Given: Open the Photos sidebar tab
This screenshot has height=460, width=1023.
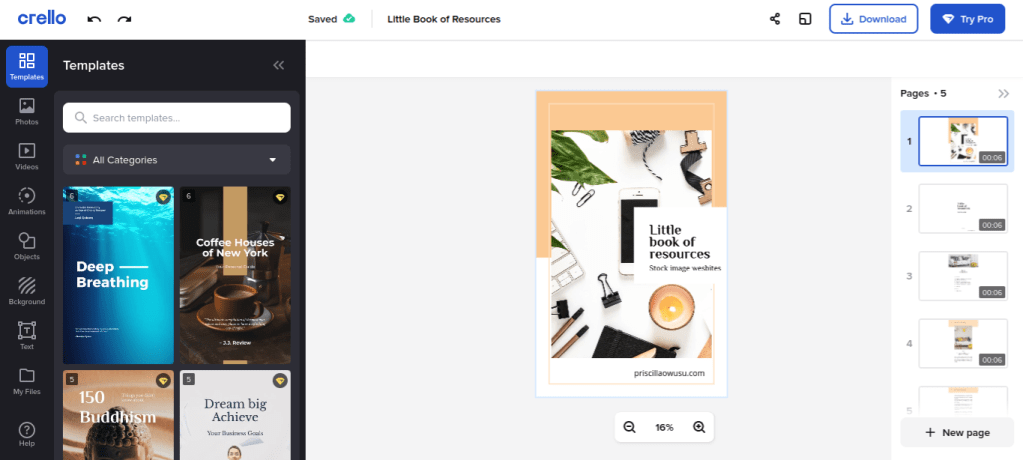Looking at the screenshot, I should coord(27,110).
